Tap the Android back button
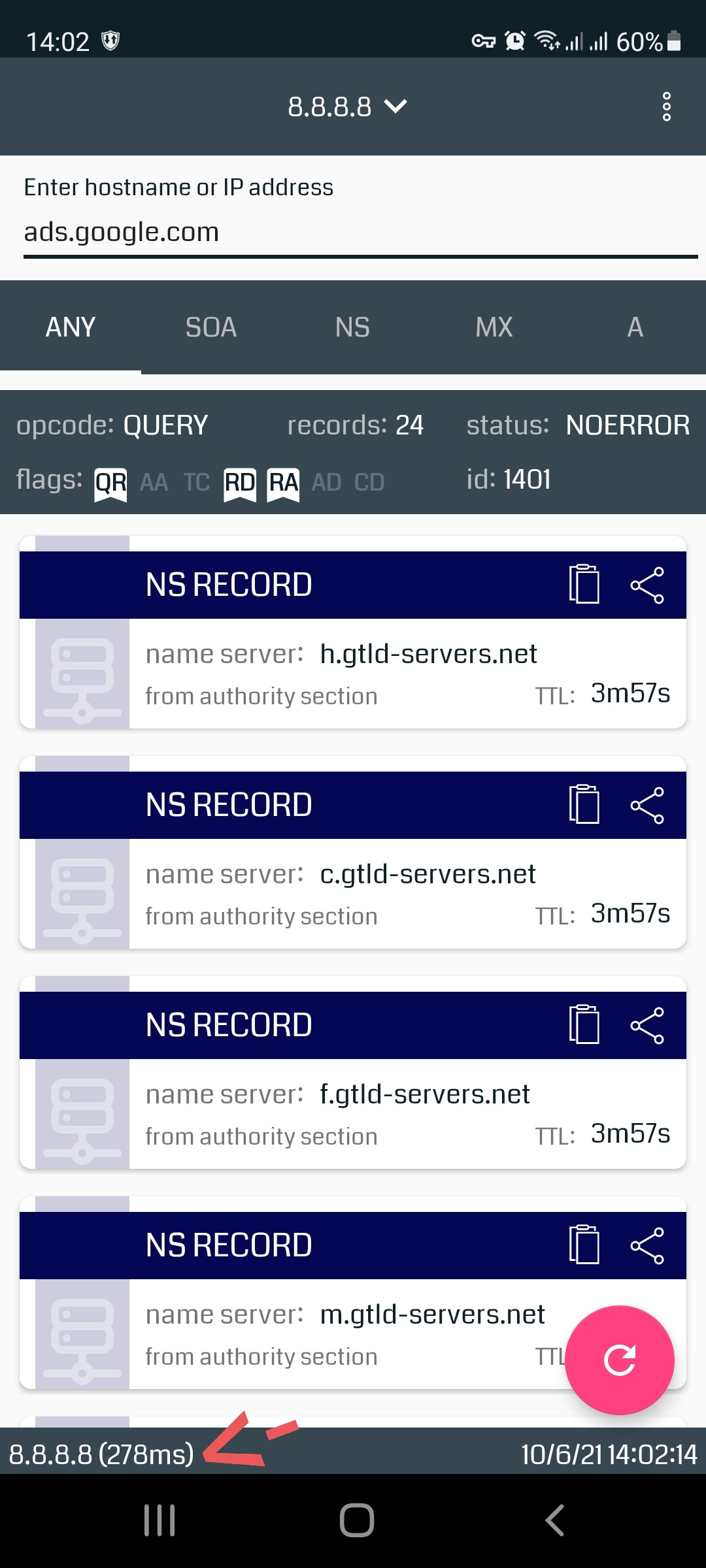 [554, 1520]
